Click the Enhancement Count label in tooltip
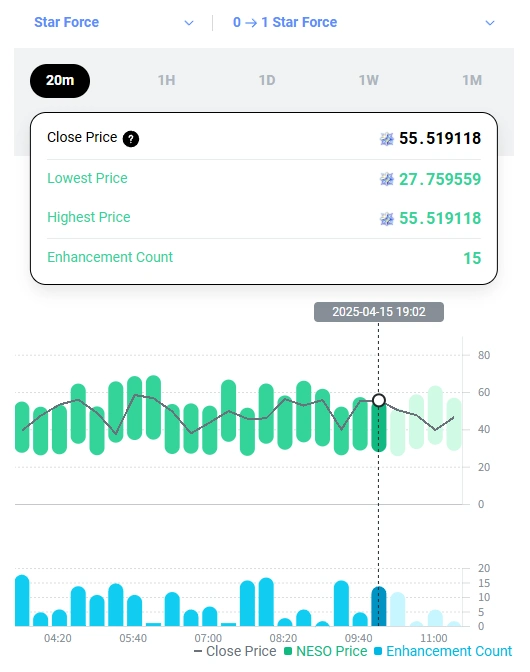The width and height of the screenshot is (530, 672). click(x=110, y=257)
